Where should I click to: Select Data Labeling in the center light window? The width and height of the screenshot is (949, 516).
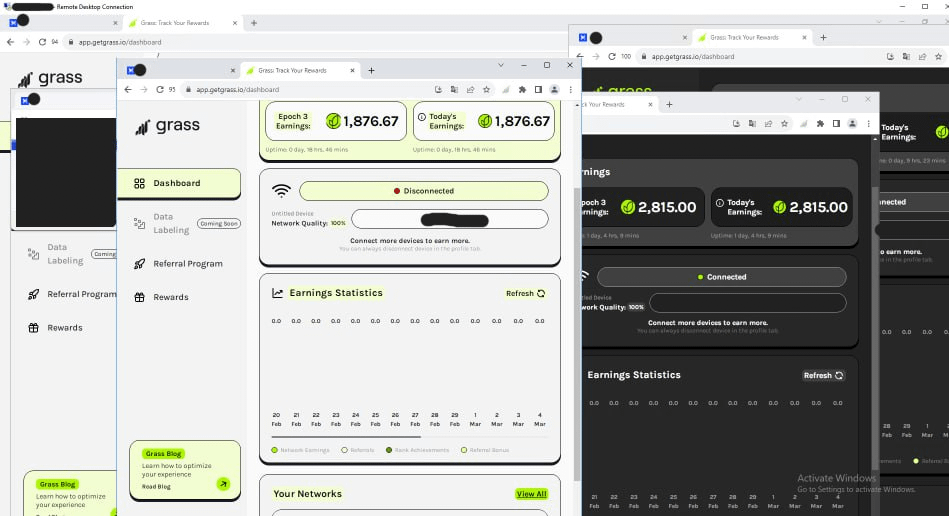pyautogui.click(x=171, y=223)
